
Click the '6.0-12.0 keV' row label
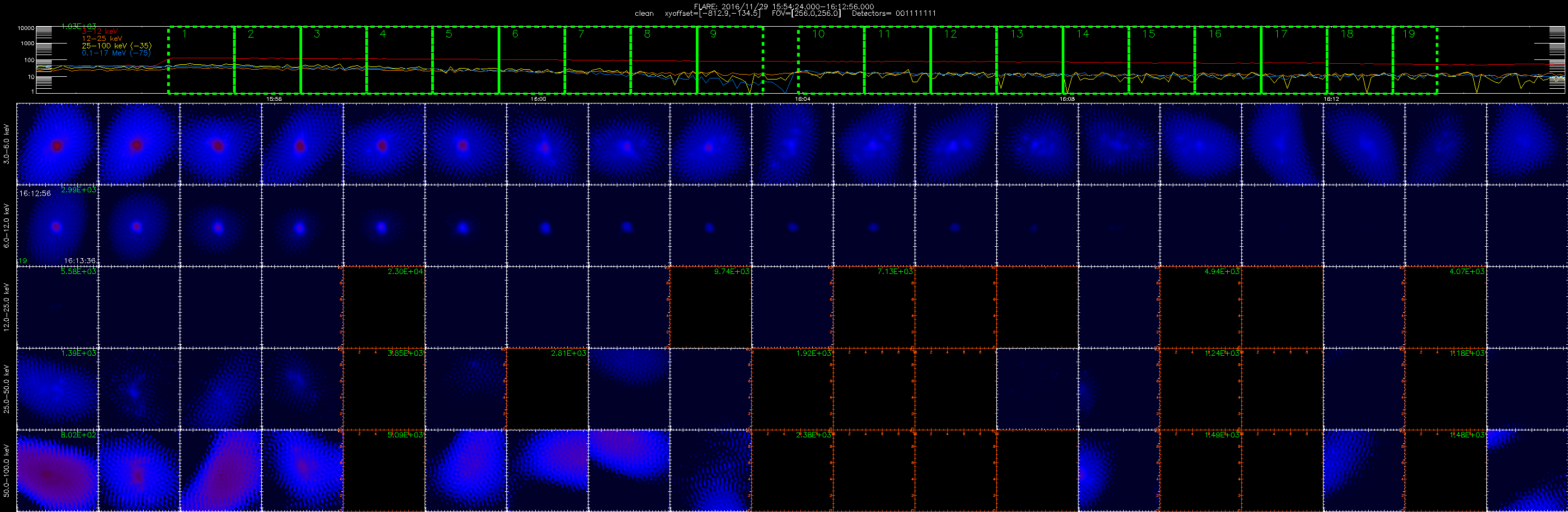tap(7, 225)
